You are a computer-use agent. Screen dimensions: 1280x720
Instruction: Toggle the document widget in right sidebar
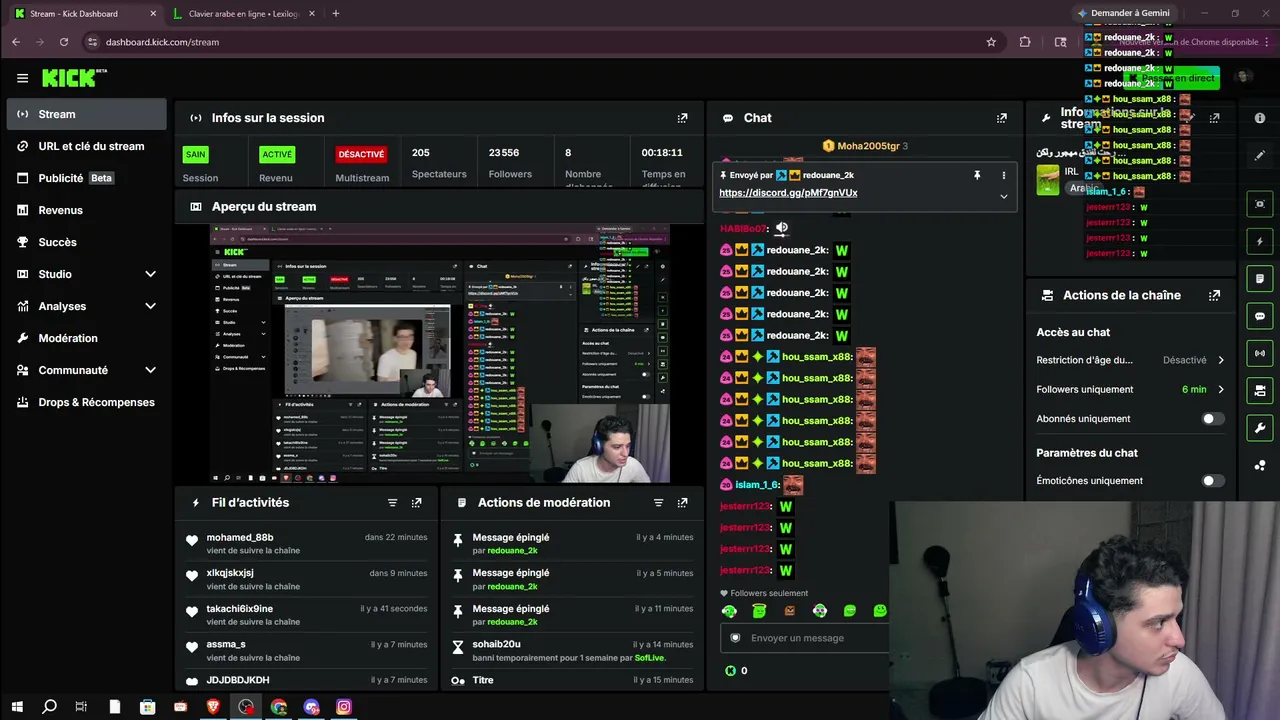coord(1260,278)
